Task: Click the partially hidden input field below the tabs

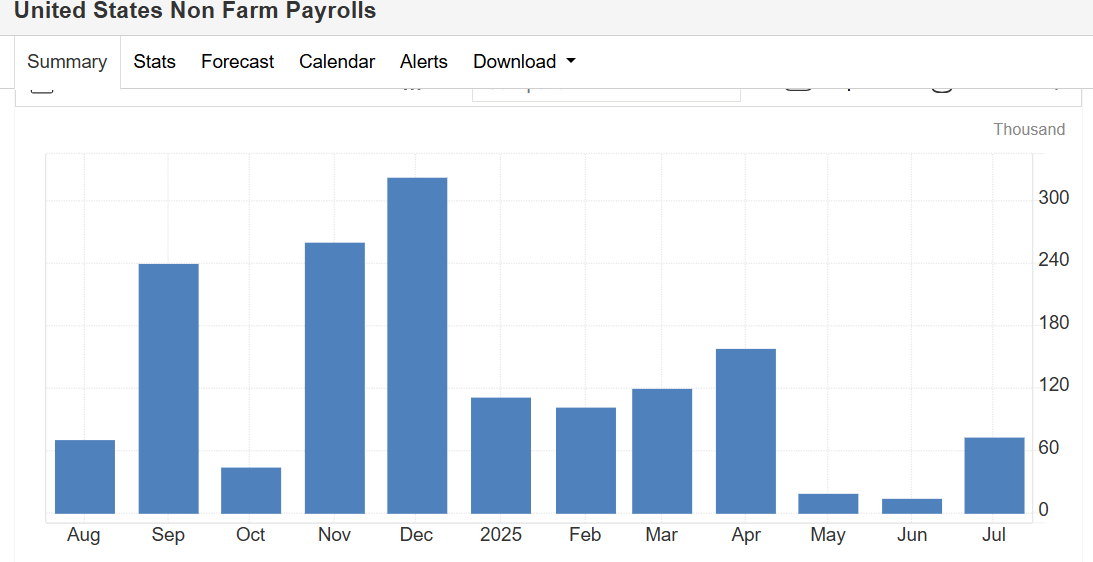Action: (x=606, y=93)
